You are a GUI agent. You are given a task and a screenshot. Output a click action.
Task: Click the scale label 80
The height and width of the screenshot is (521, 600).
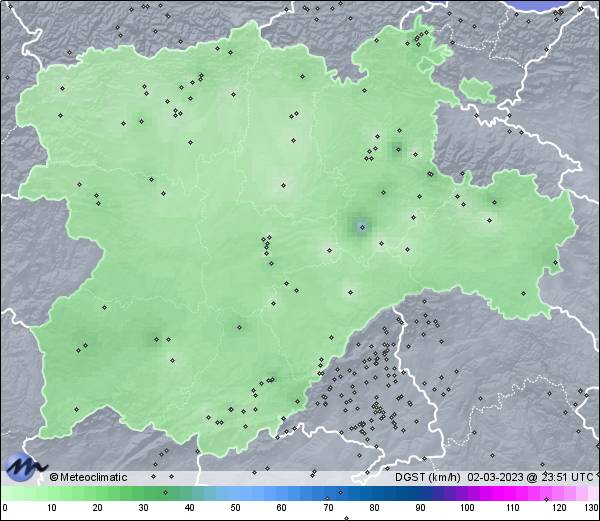click(x=374, y=508)
